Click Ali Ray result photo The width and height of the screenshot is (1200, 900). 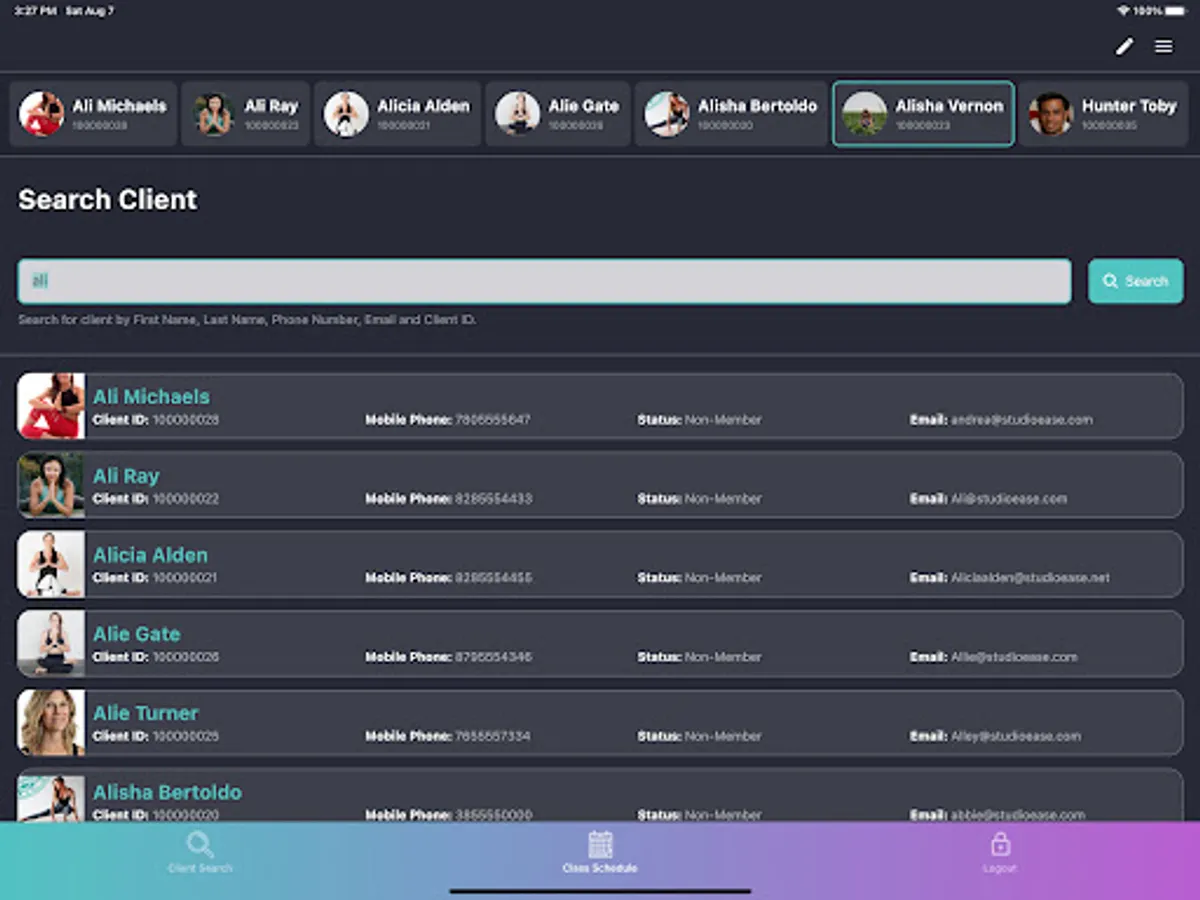pyautogui.click(x=51, y=485)
